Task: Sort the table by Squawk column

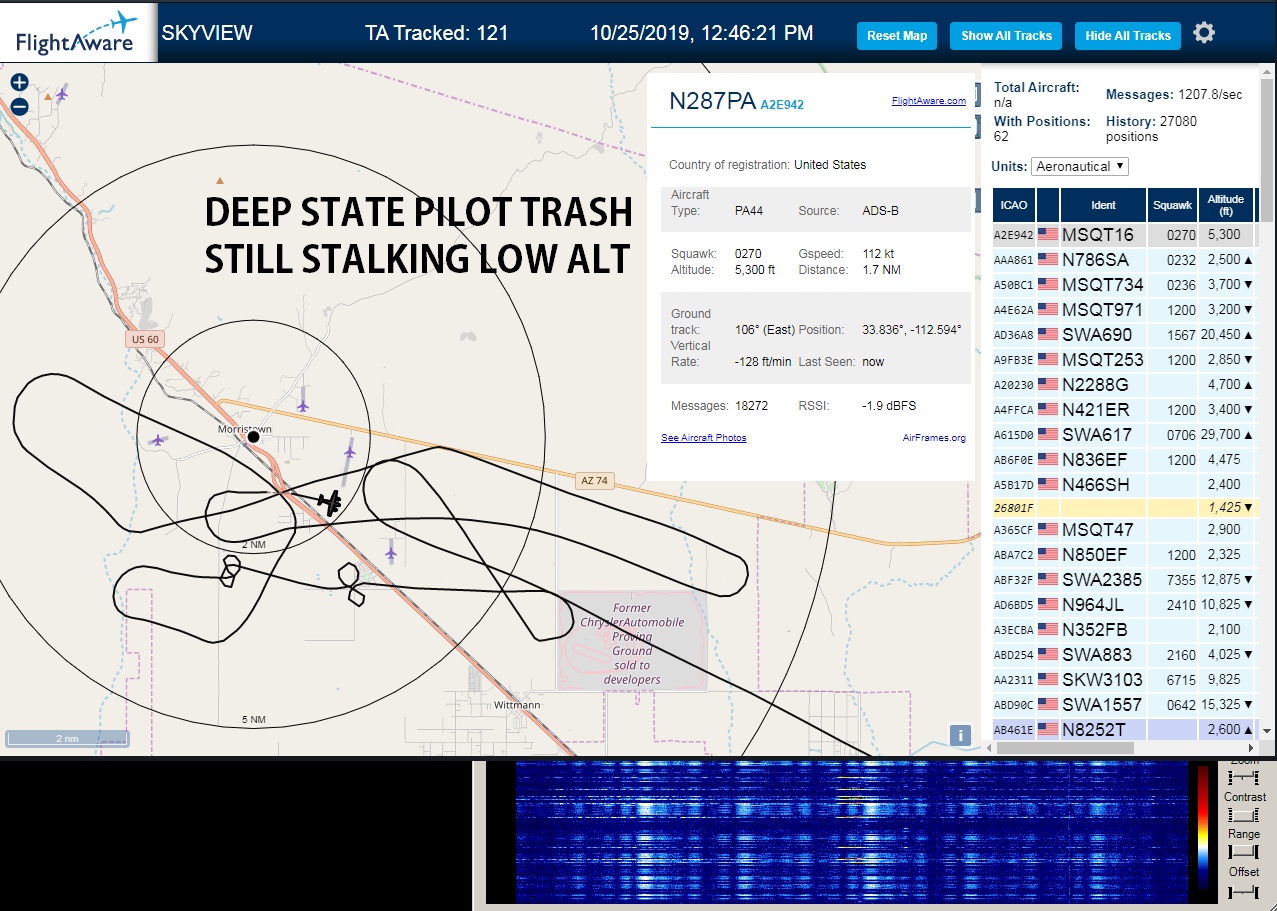Action: (x=1172, y=205)
